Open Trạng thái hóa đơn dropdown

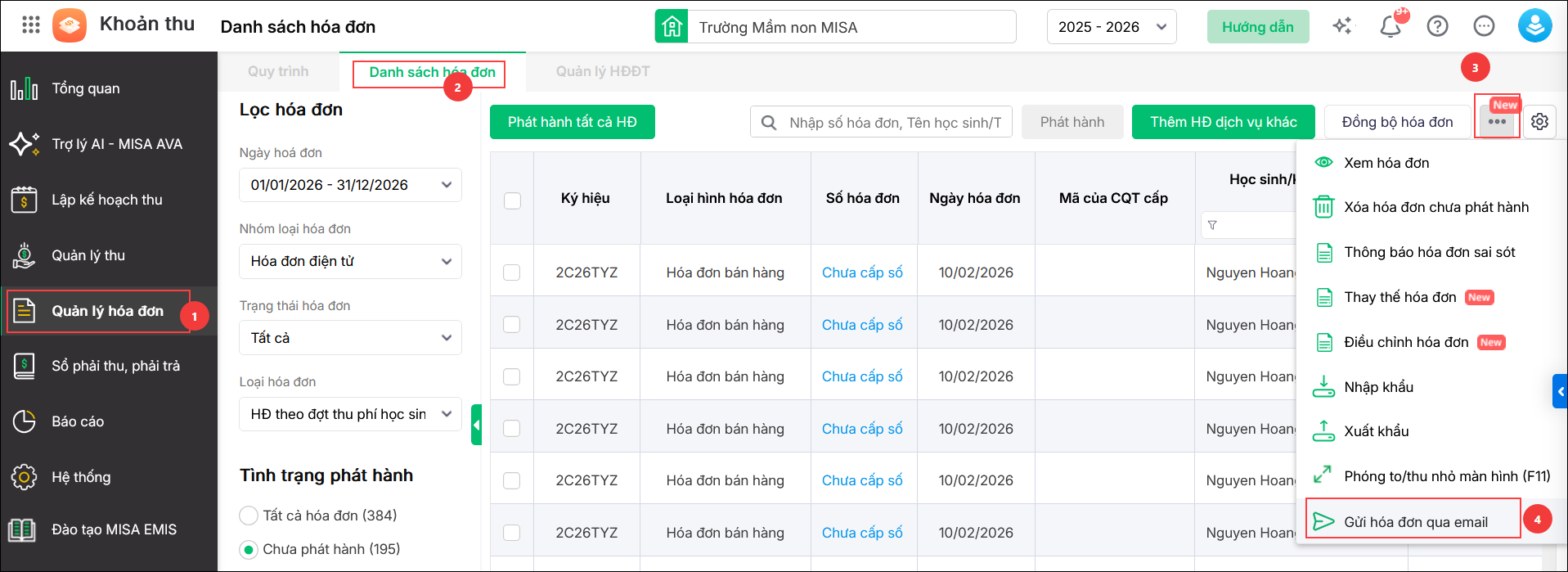(x=350, y=338)
